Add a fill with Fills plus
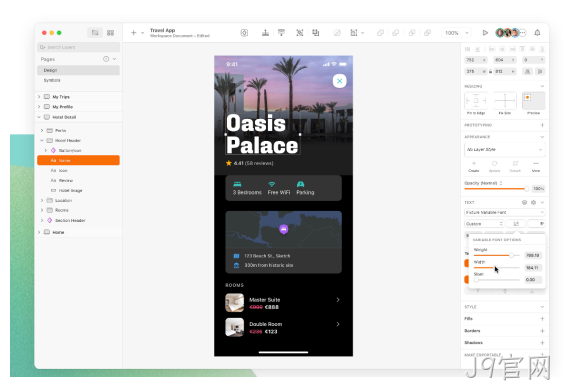 [542, 319]
